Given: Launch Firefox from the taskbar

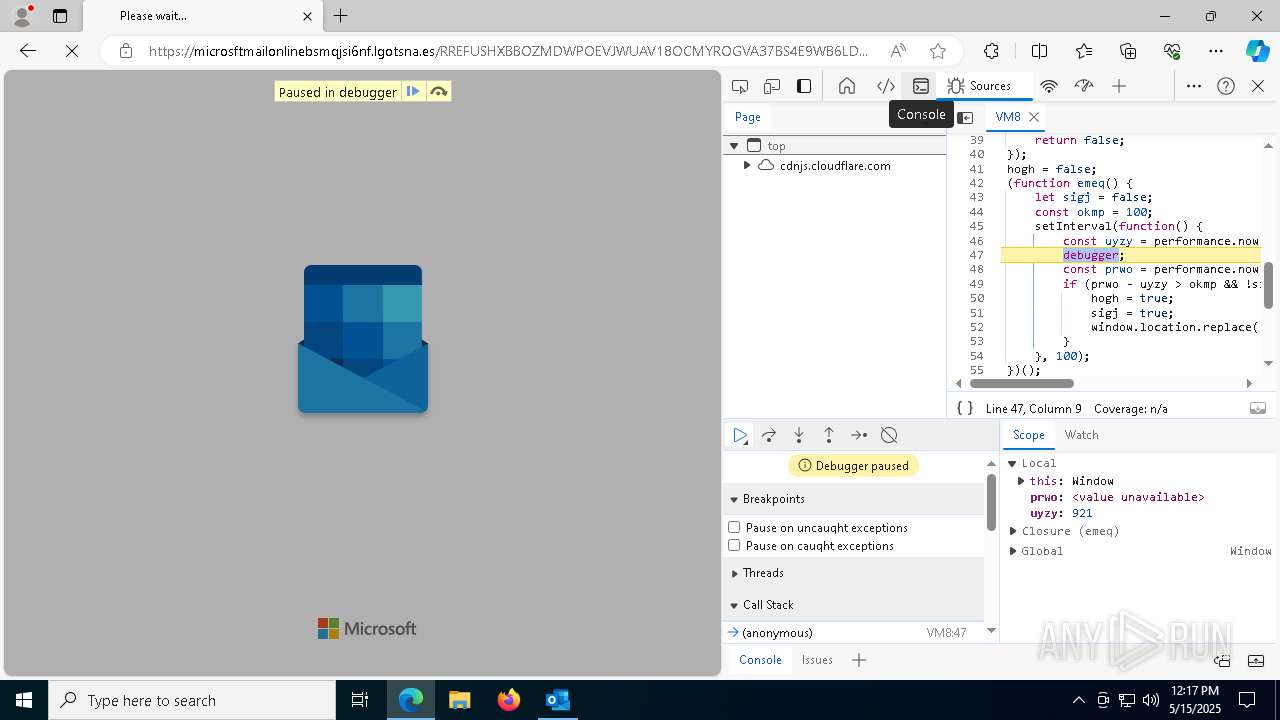Looking at the screenshot, I should point(509,700).
